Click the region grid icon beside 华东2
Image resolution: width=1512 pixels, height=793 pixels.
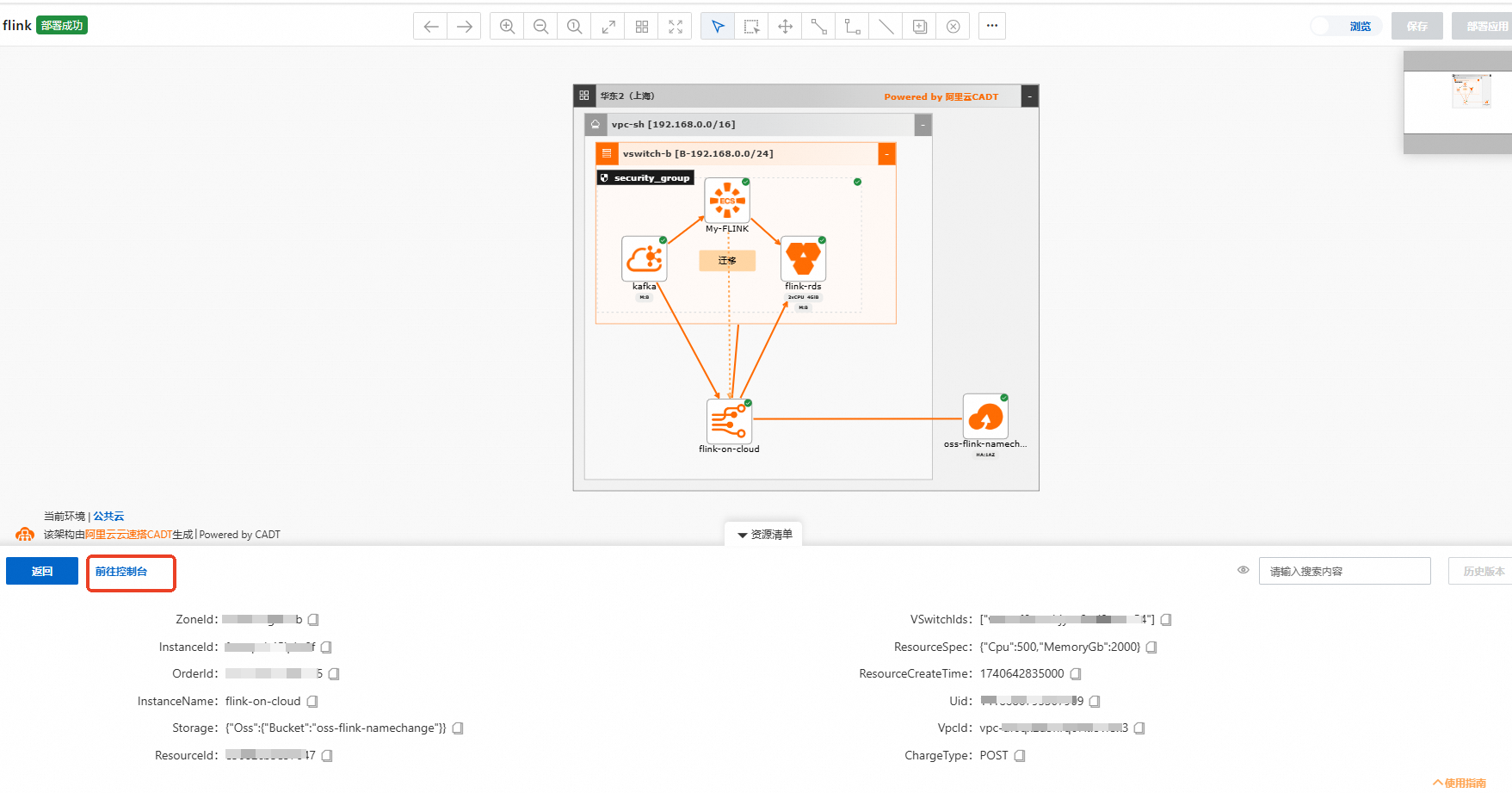584,96
